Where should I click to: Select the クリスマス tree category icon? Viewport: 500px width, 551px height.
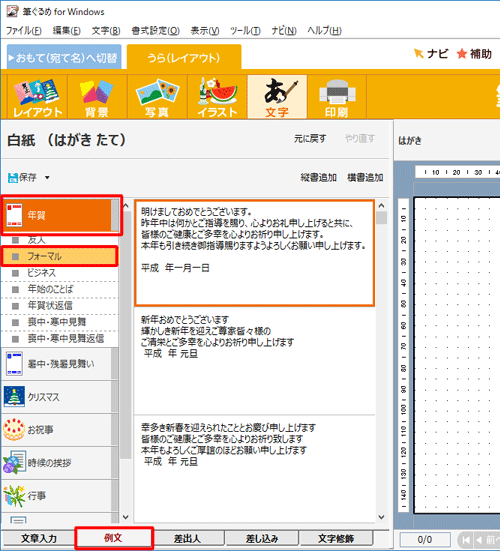click(x=14, y=396)
